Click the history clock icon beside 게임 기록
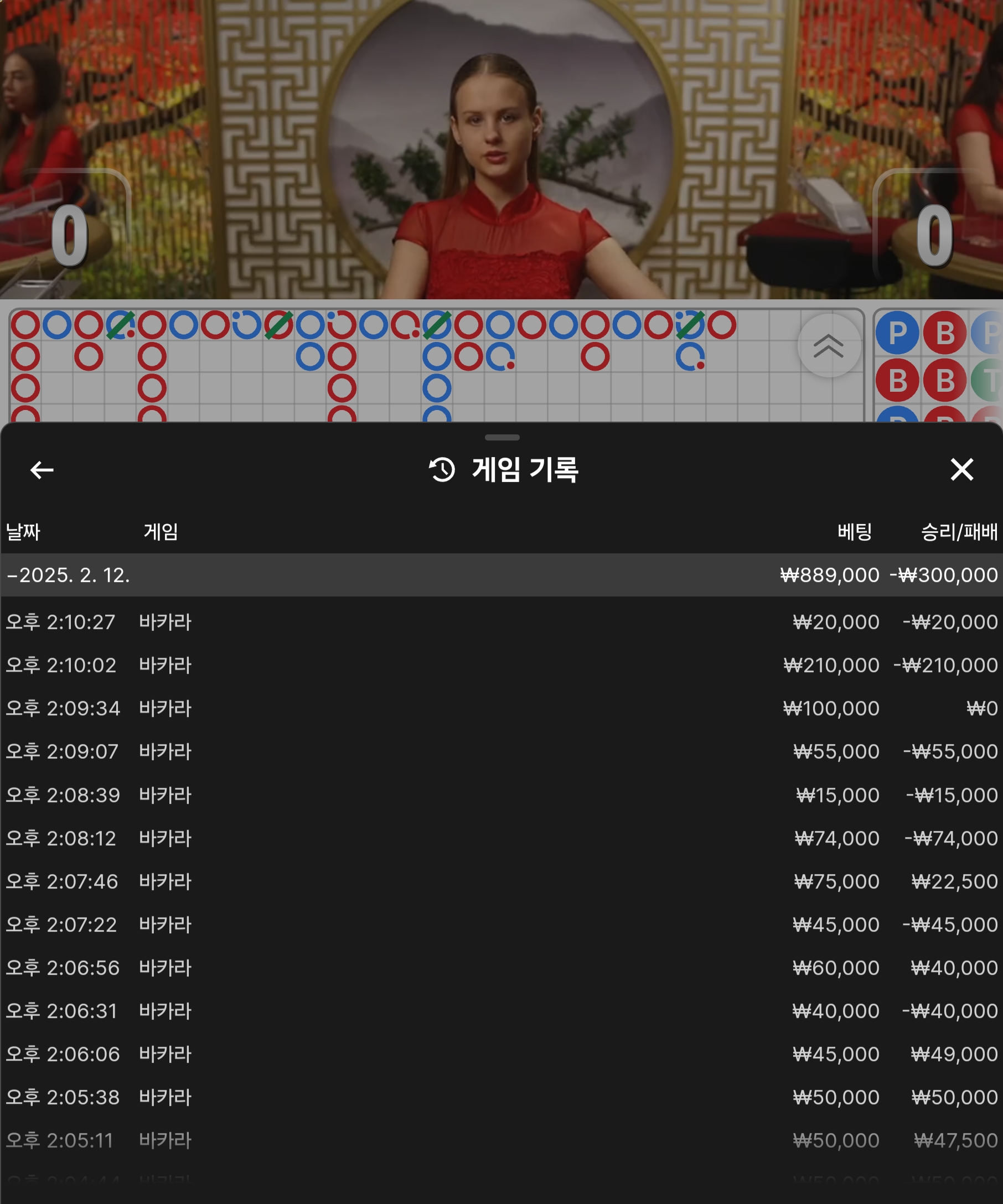This screenshot has height=1204, width=1003. [442, 470]
